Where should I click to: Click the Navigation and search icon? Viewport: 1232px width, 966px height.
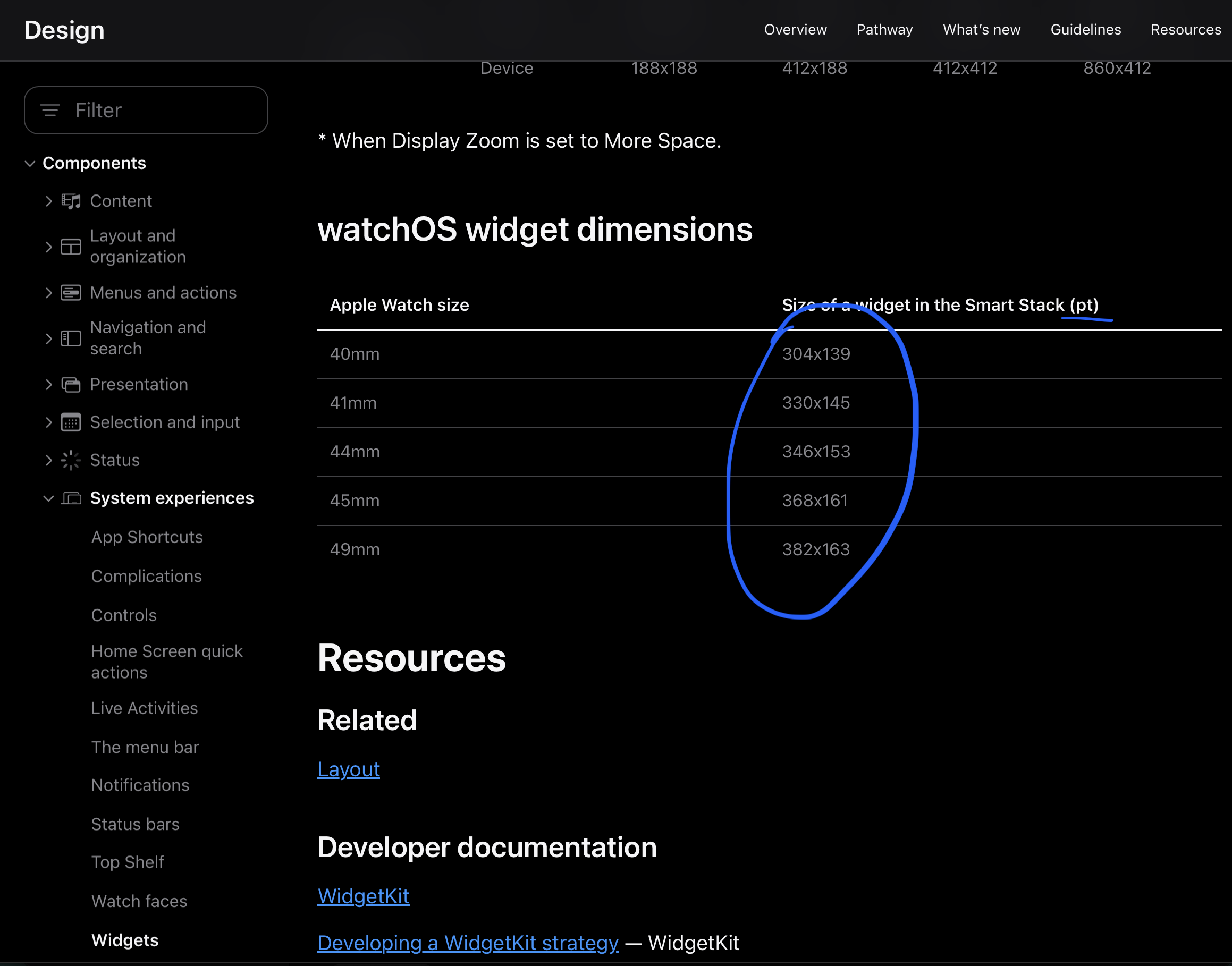point(71,339)
